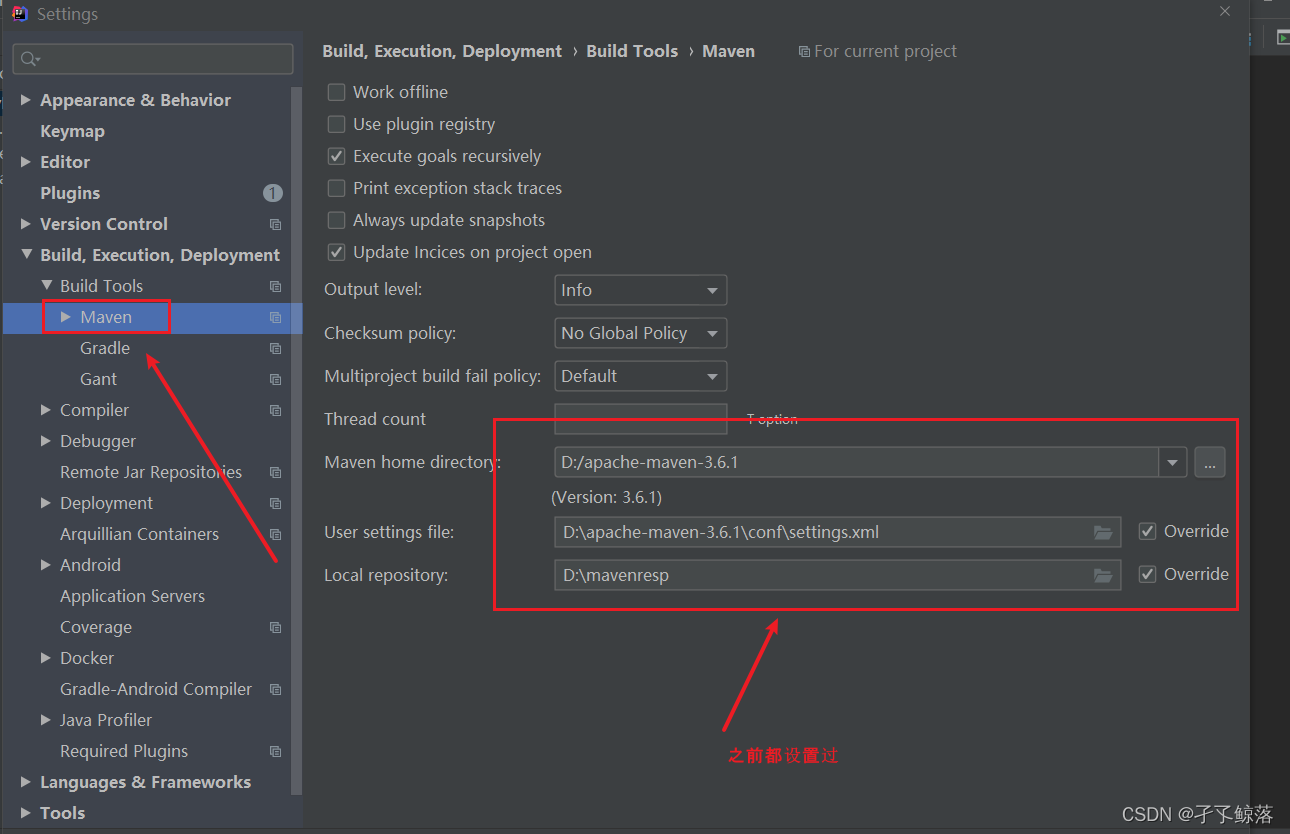Click folder browse icon in User settings file
Screen dimensions: 1290x834
[x=1103, y=532]
